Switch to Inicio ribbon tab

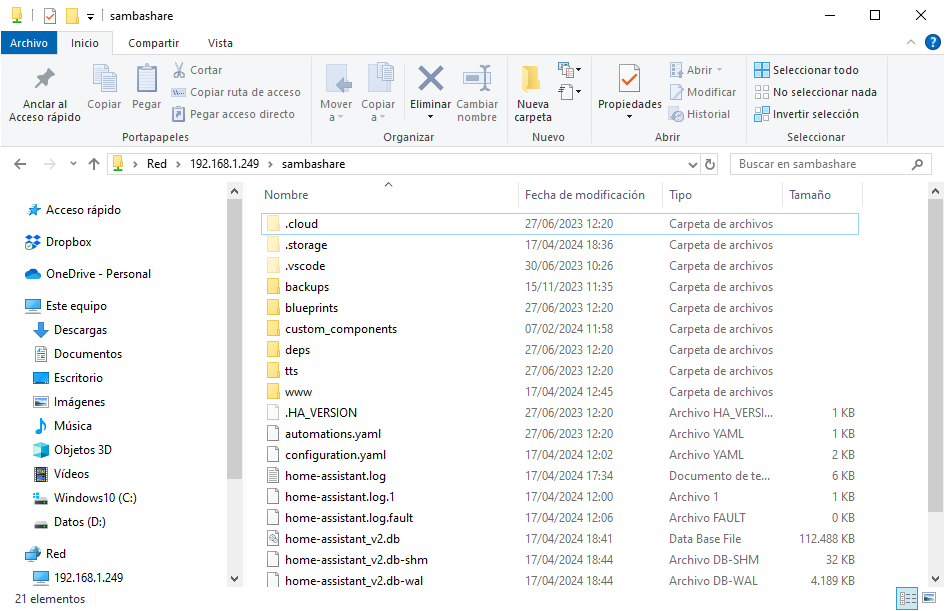84,43
